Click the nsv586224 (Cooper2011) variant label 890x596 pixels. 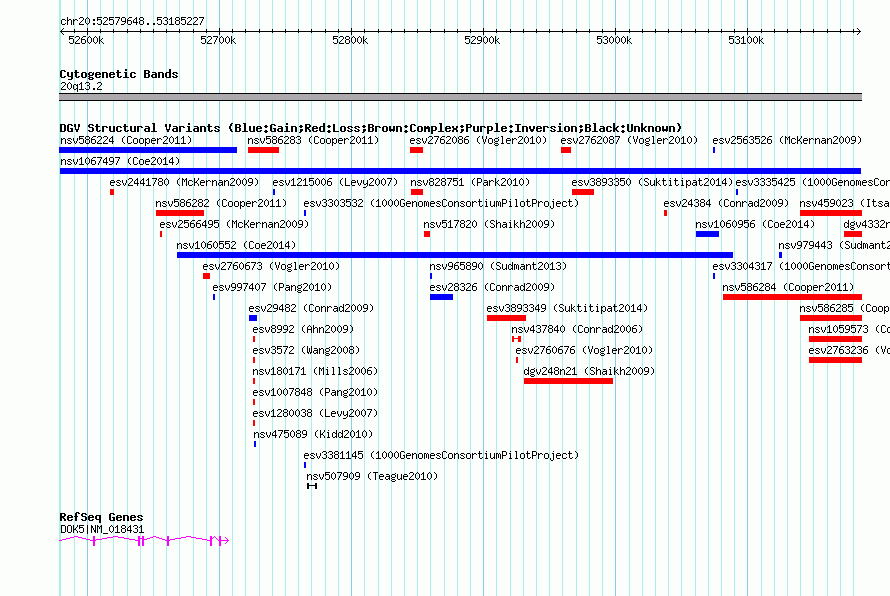(x=126, y=140)
